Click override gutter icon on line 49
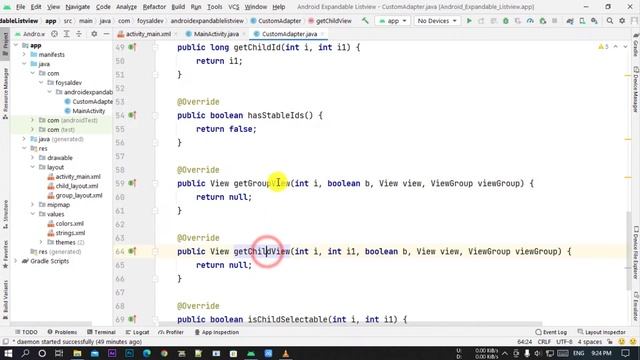Screen dimensions: 640x360 [132, 47]
